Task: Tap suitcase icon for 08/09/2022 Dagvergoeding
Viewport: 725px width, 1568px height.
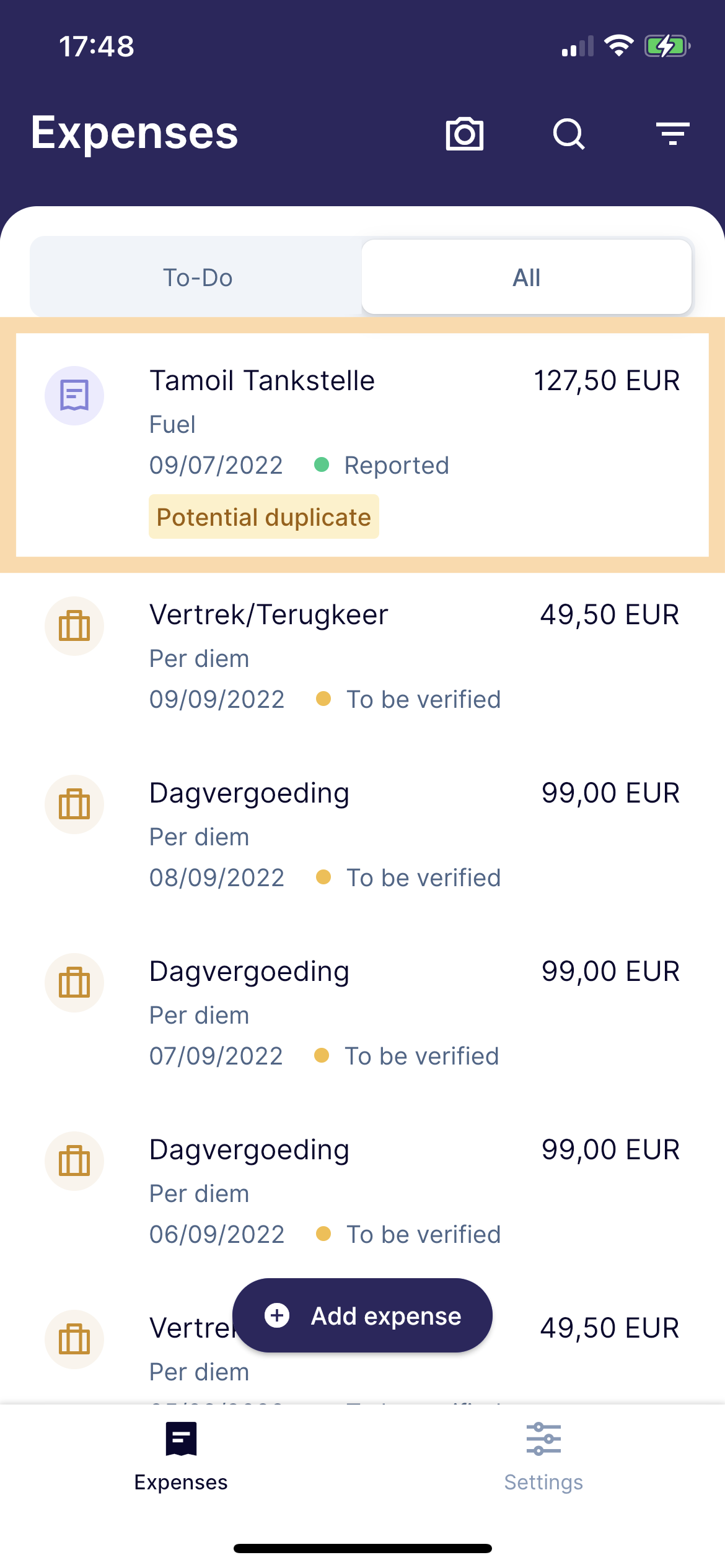Action: click(x=74, y=804)
